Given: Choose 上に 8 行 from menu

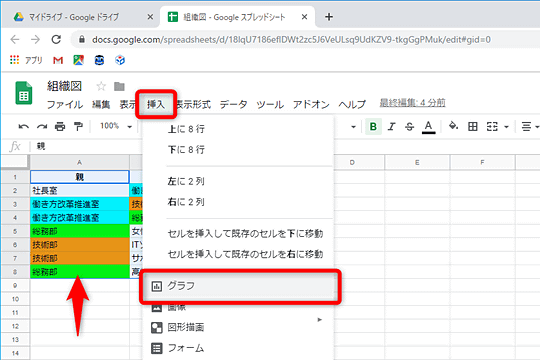Looking at the screenshot, I should 238,129.
